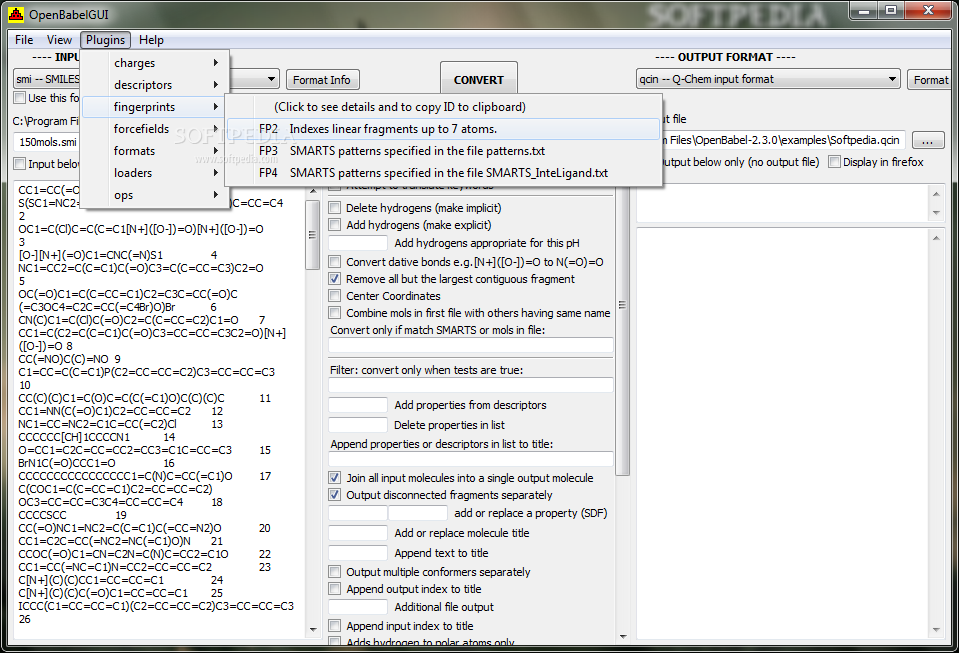Expand the charges submenu
The height and width of the screenshot is (653, 959).
[155, 63]
